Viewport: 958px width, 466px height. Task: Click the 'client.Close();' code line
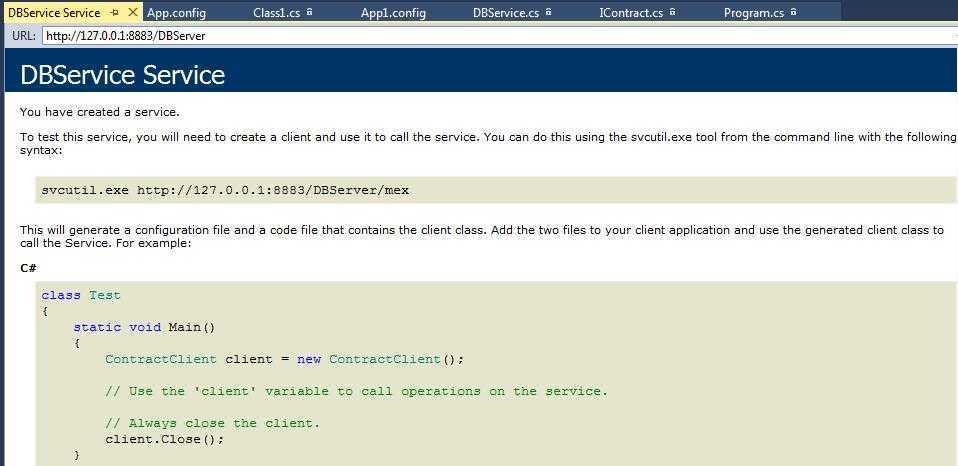[164, 439]
